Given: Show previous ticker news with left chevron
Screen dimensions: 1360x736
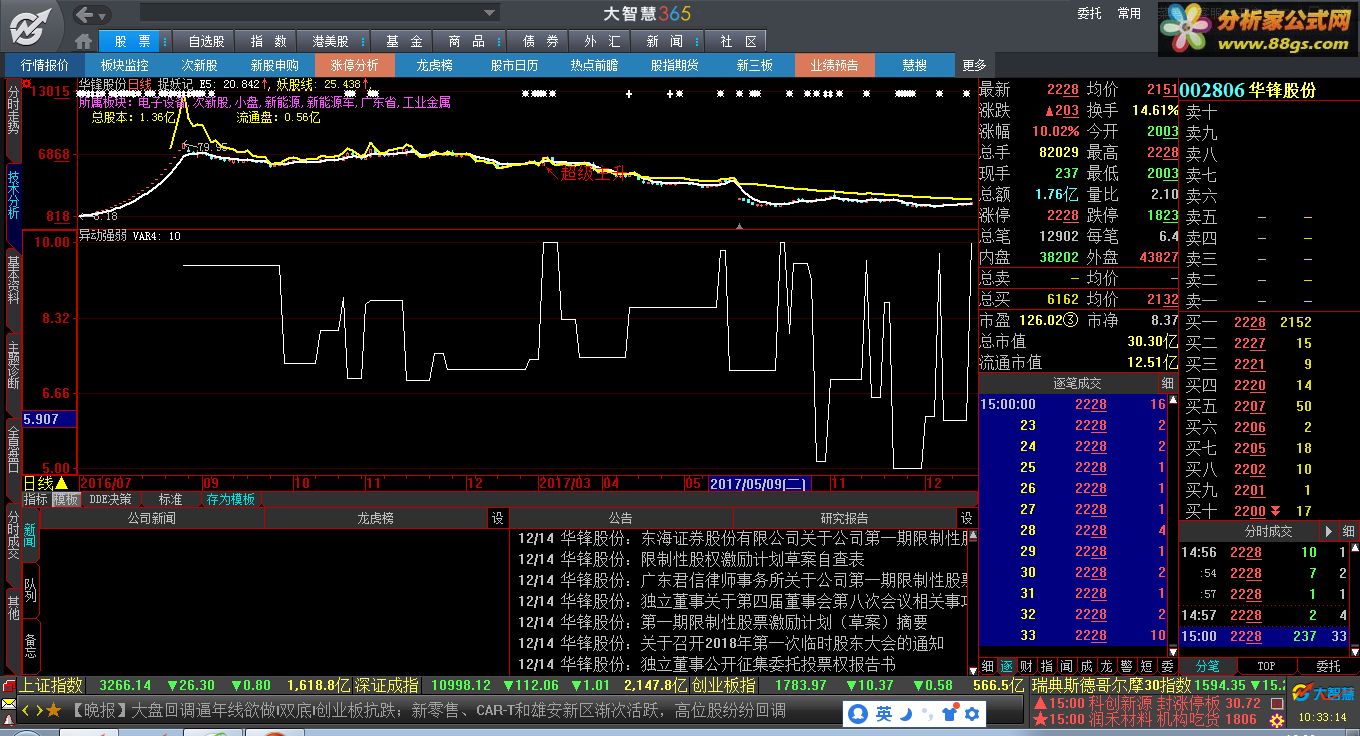Looking at the screenshot, I should [x=27, y=711].
